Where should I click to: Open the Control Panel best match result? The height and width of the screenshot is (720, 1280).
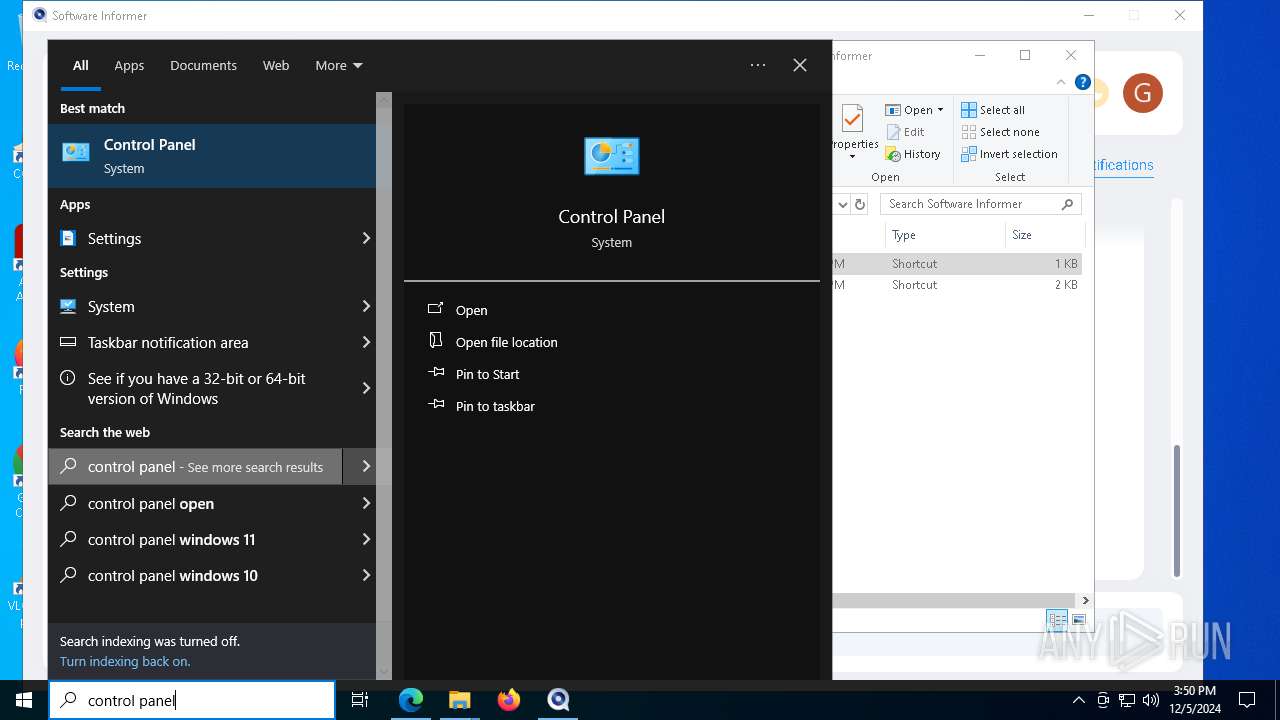coord(212,156)
